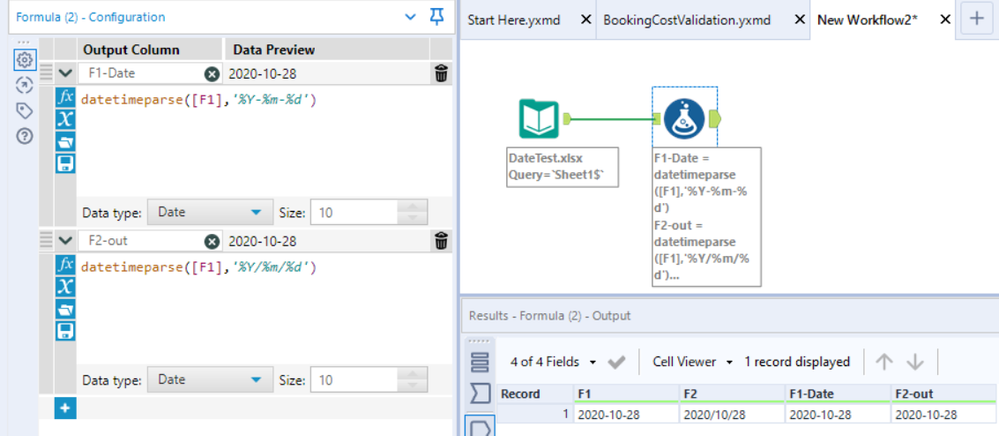999x436 pixels.
Task: Open Data type dropdown for F2-out
Action: 210,380
